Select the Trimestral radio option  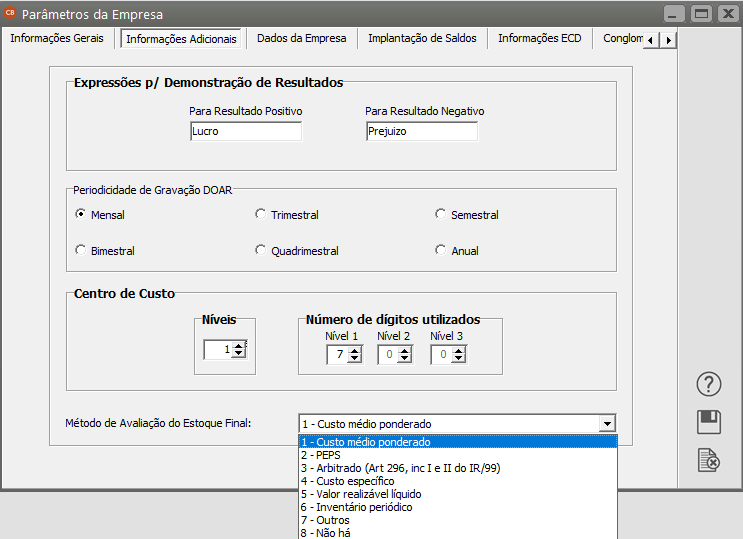261,214
